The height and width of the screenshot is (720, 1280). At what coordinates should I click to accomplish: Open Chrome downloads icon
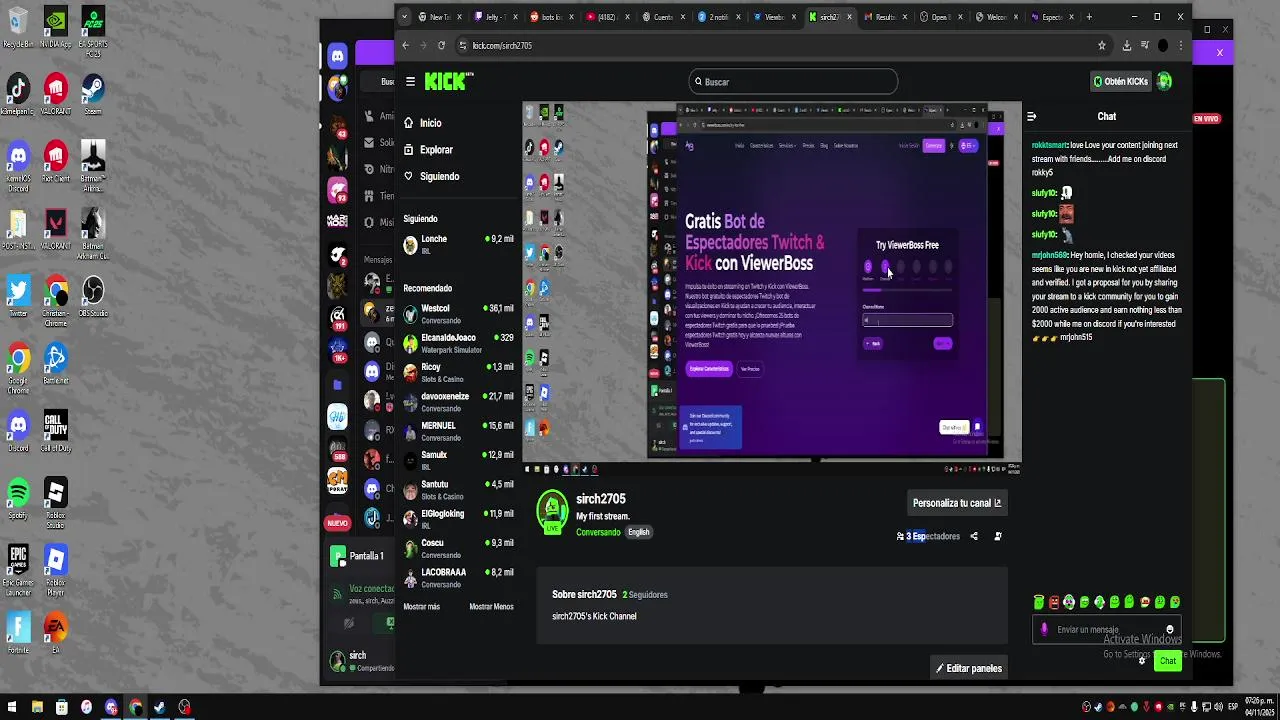click(1127, 45)
